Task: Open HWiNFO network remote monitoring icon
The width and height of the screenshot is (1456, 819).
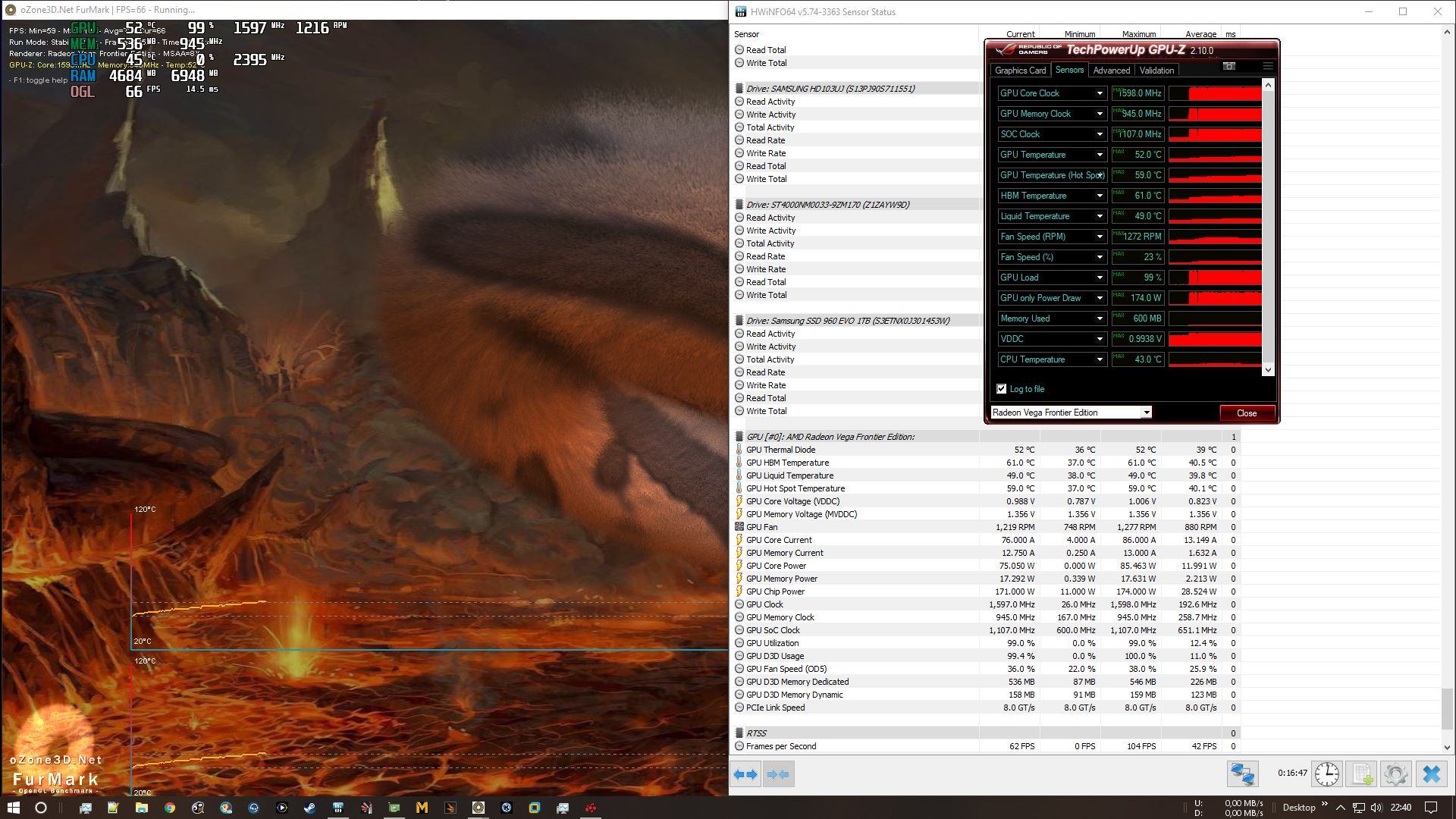Action: tap(1242, 774)
